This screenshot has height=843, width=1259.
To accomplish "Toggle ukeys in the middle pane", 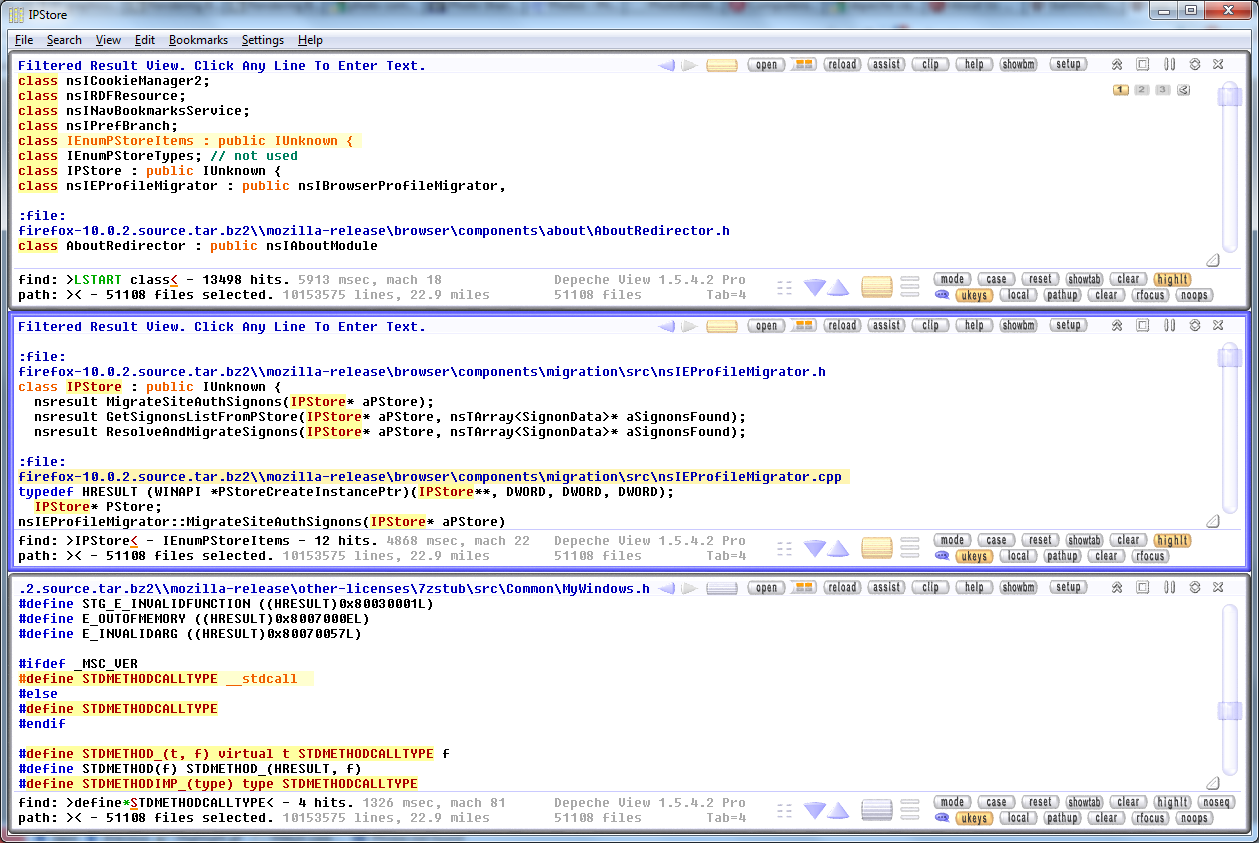I will [x=974, y=556].
